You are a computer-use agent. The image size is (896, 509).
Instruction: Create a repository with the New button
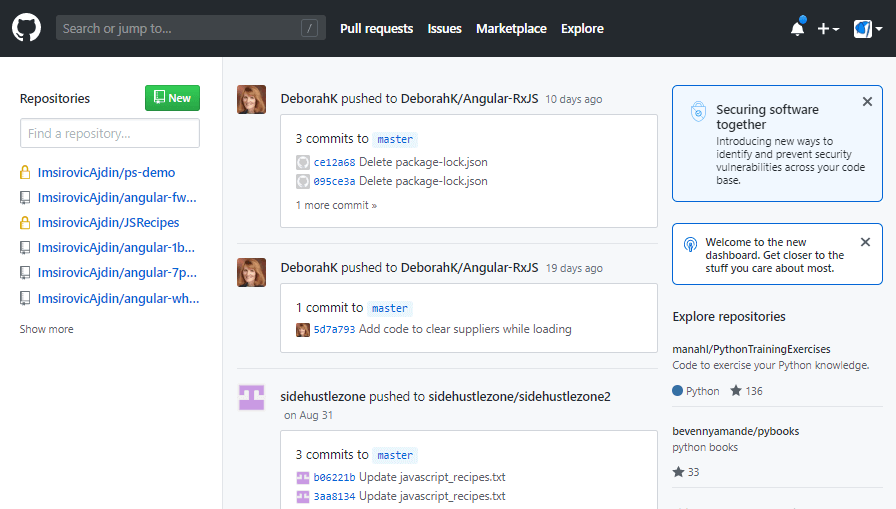[172, 98]
